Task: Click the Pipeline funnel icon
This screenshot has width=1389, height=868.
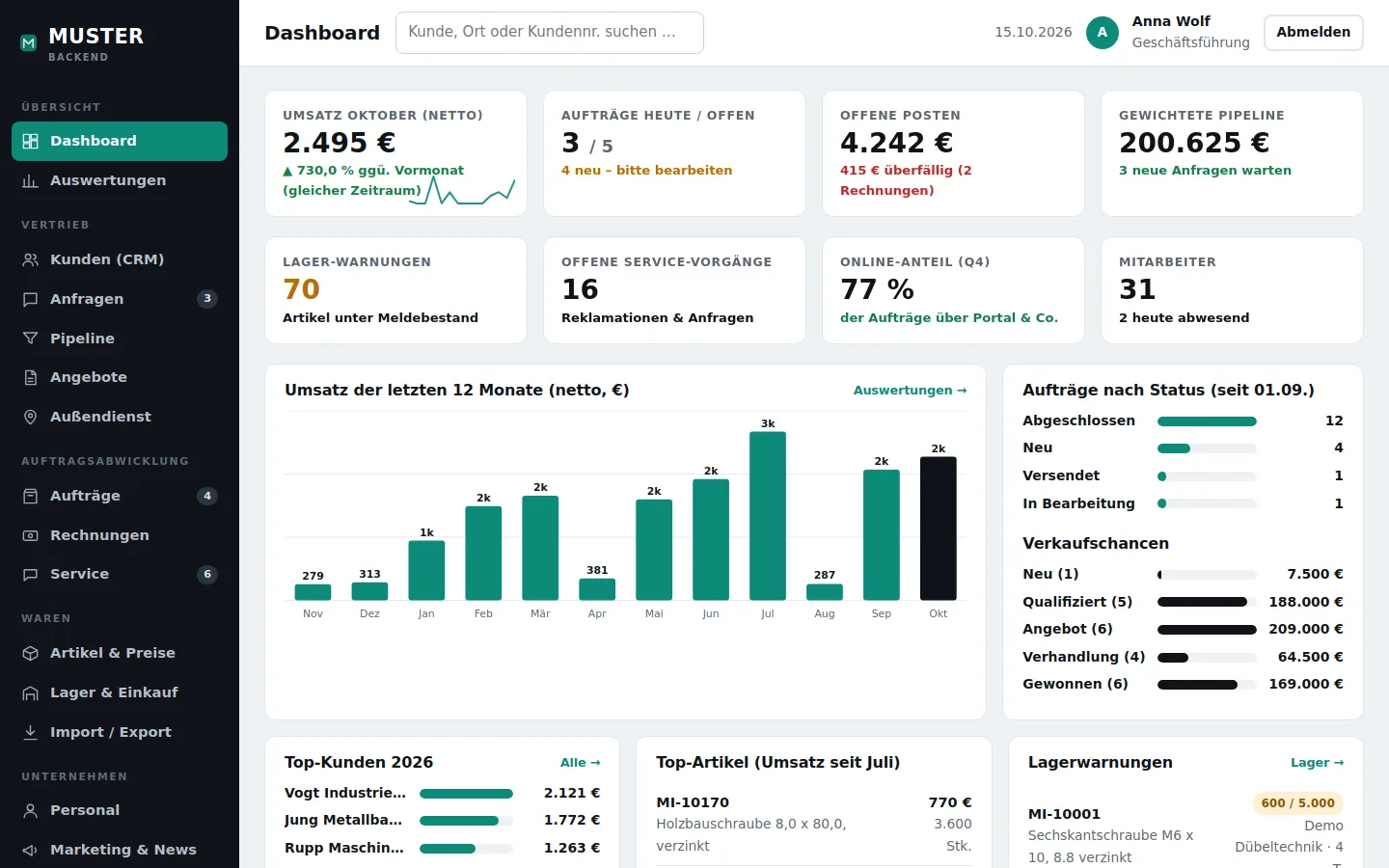Action: pyautogui.click(x=31, y=339)
